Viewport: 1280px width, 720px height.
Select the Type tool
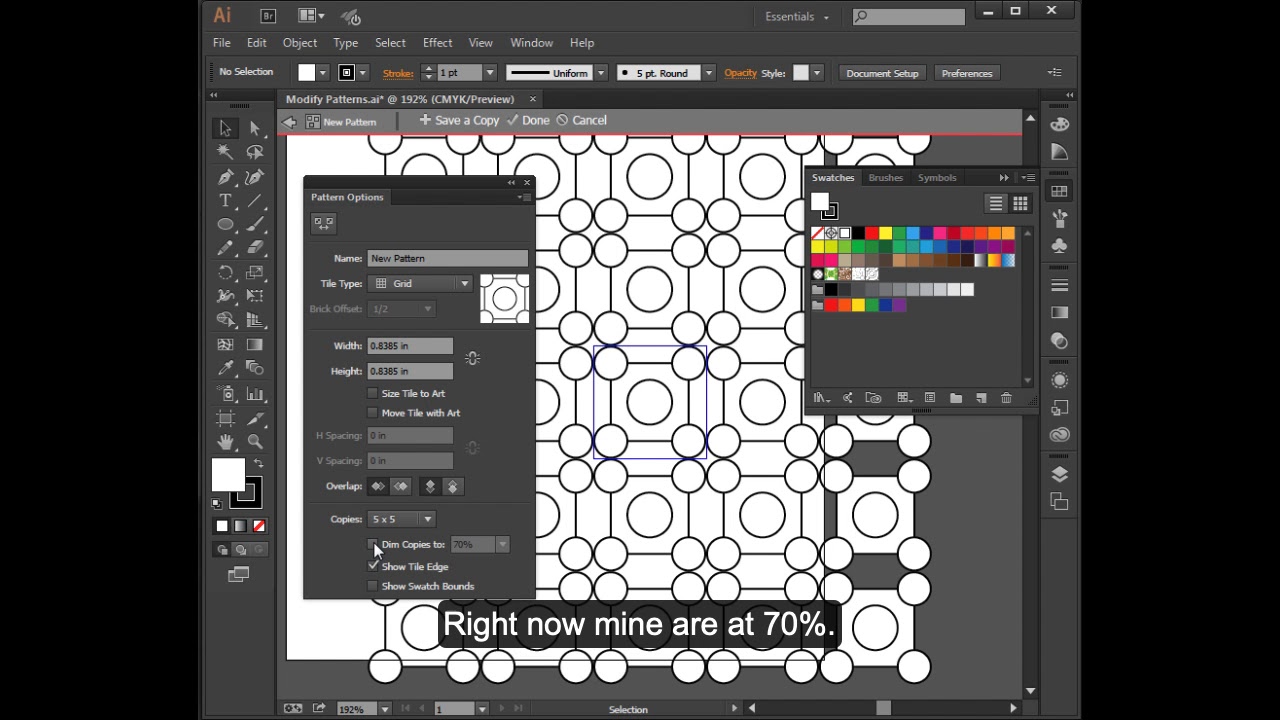pyautogui.click(x=226, y=201)
